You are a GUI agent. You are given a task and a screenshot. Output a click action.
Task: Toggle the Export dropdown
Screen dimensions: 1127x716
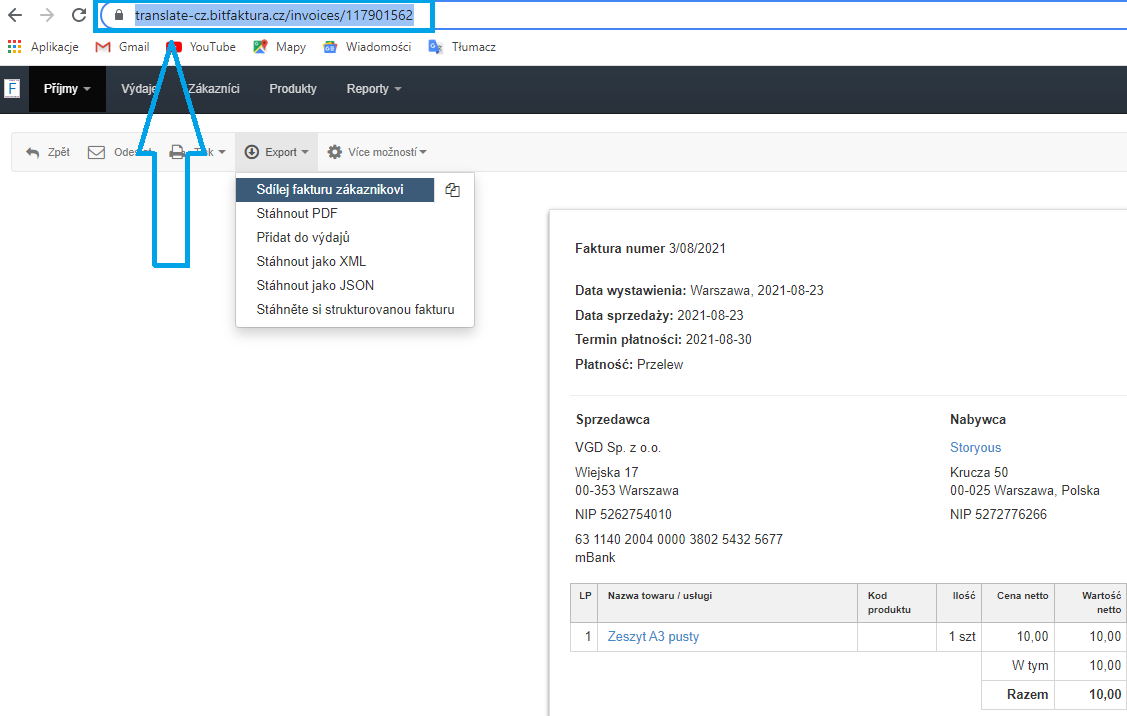pyautogui.click(x=277, y=152)
